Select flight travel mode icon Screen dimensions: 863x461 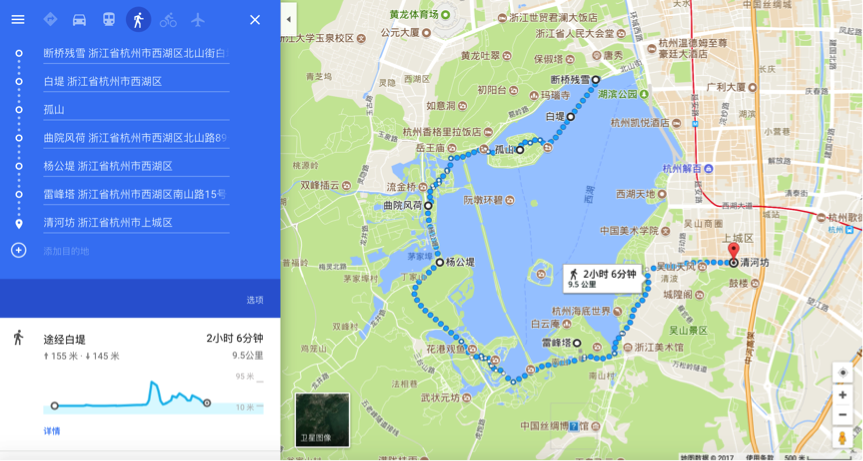[x=198, y=20]
